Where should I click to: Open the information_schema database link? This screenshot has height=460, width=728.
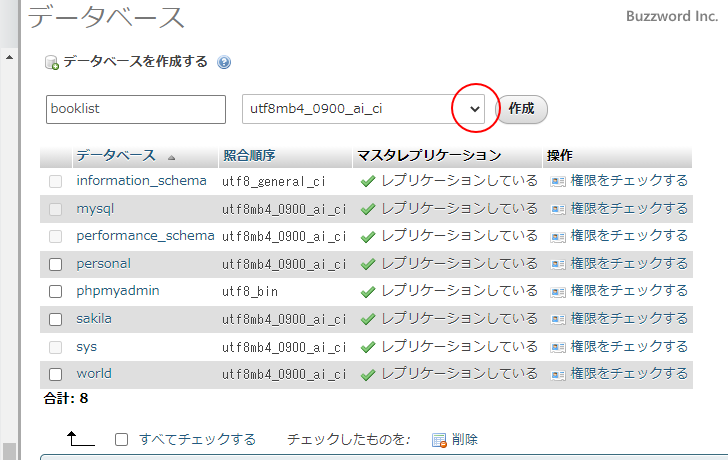pyautogui.click(x=141, y=181)
